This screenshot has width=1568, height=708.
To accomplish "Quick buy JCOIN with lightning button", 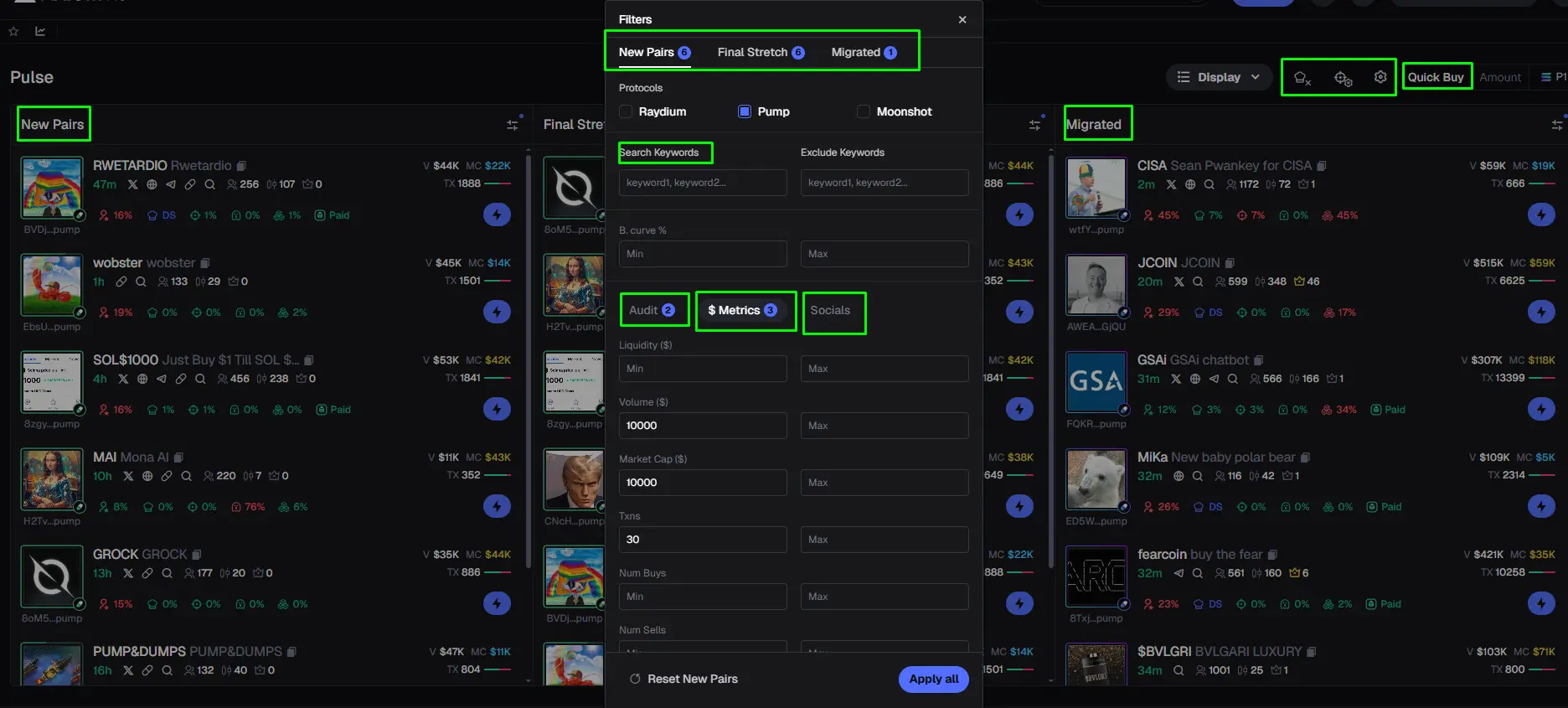I will pos(1541,312).
